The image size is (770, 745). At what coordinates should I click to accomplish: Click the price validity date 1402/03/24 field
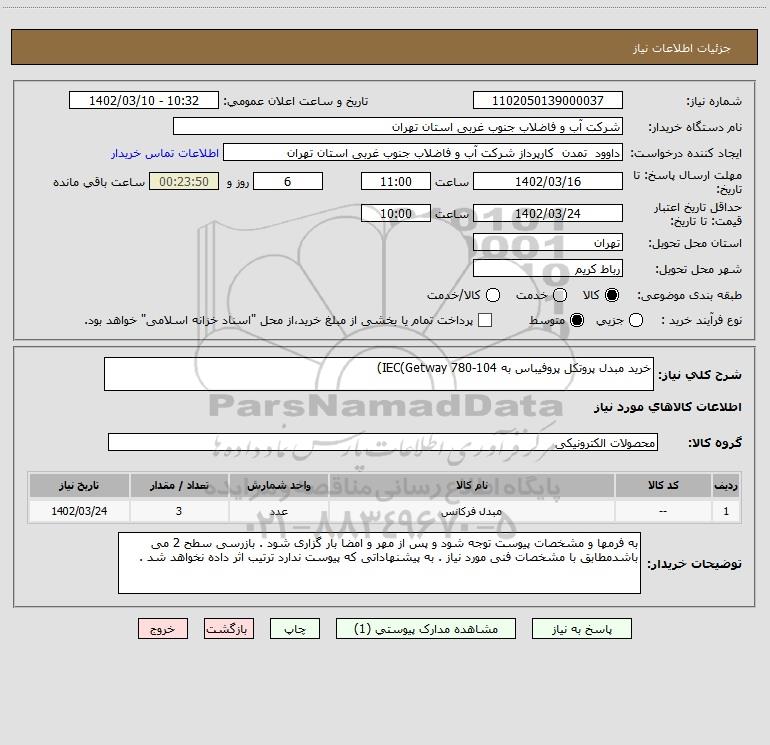548,213
